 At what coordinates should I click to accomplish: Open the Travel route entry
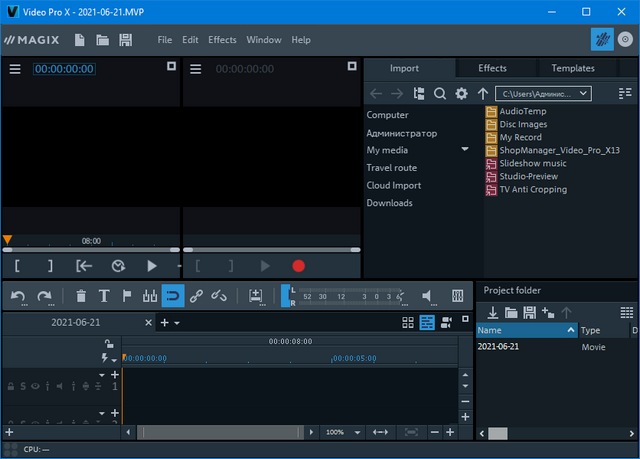click(x=391, y=168)
